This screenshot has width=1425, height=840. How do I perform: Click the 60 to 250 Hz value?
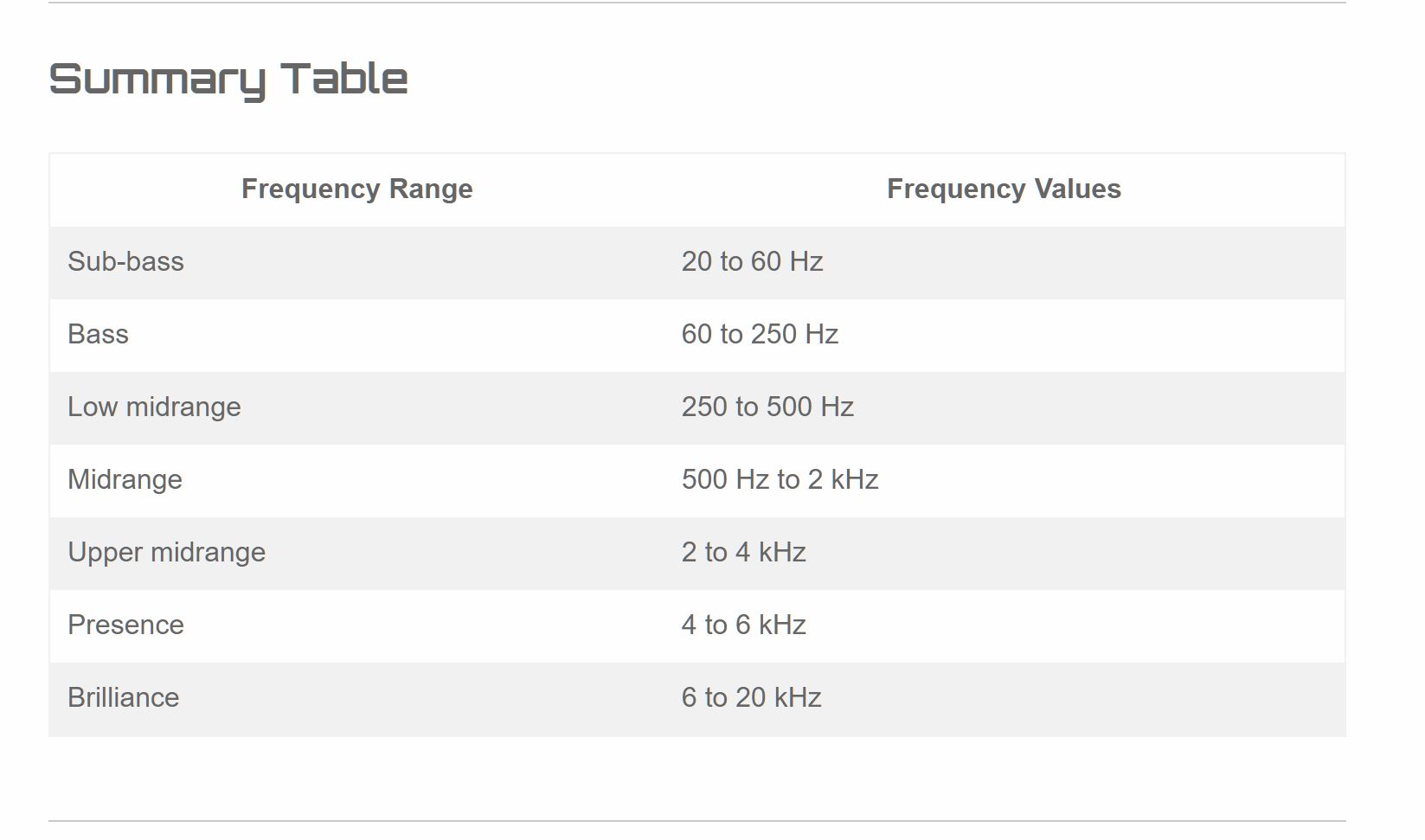[760, 334]
